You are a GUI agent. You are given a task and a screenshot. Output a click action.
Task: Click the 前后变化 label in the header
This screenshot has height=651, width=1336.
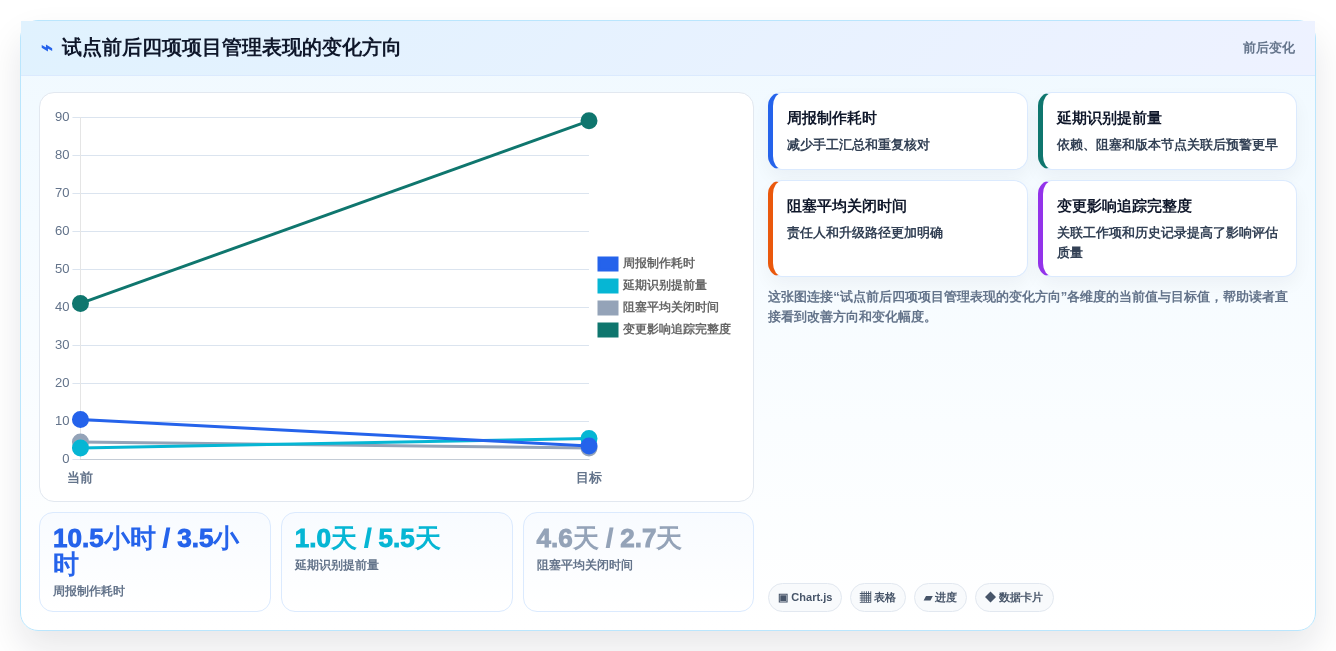tap(1268, 48)
